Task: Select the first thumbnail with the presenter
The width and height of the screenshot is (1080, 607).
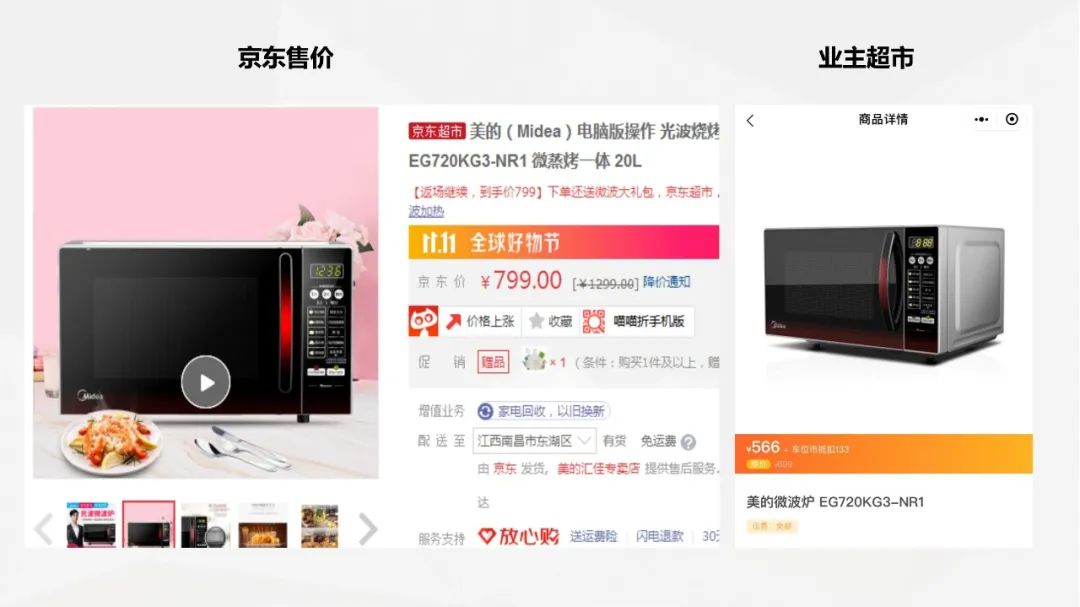Action: pos(91,525)
